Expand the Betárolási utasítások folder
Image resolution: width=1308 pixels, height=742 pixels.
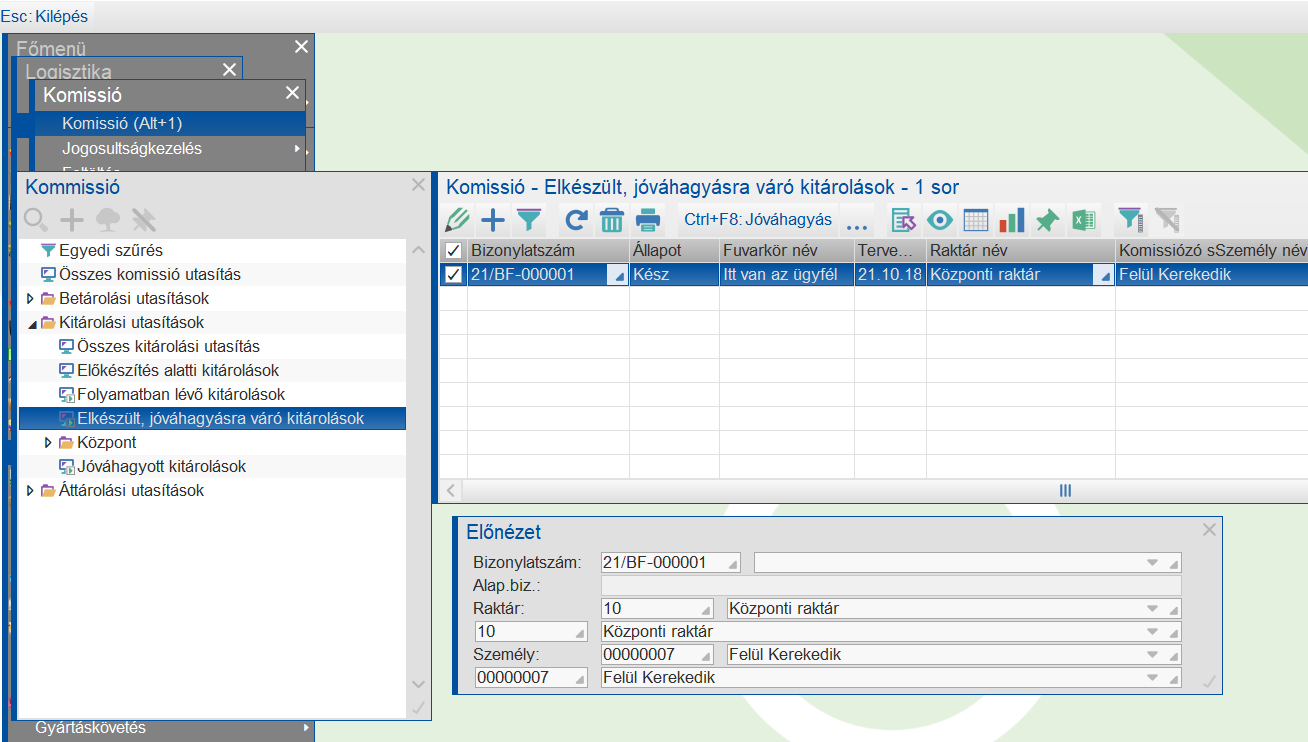point(30,299)
